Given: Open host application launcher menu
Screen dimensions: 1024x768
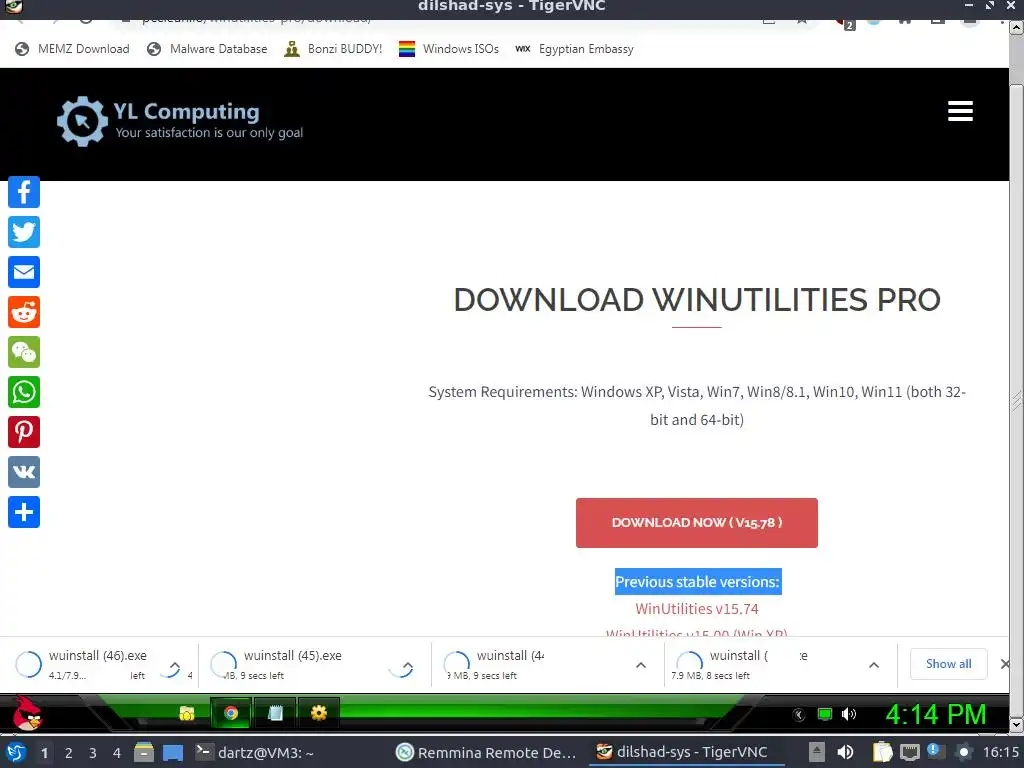Looking at the screenshot, I should click(x=16, y=753).
